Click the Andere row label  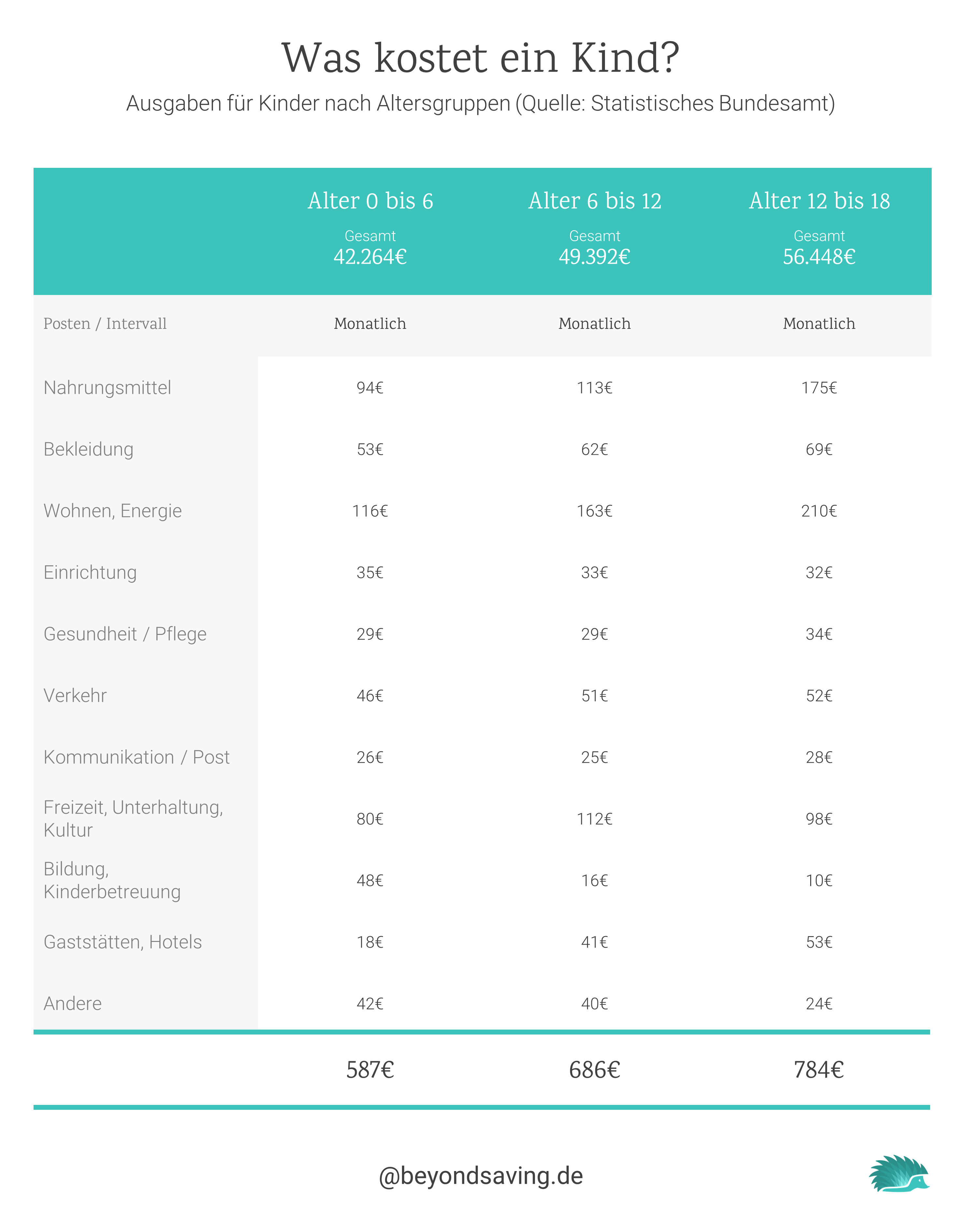72,1004
